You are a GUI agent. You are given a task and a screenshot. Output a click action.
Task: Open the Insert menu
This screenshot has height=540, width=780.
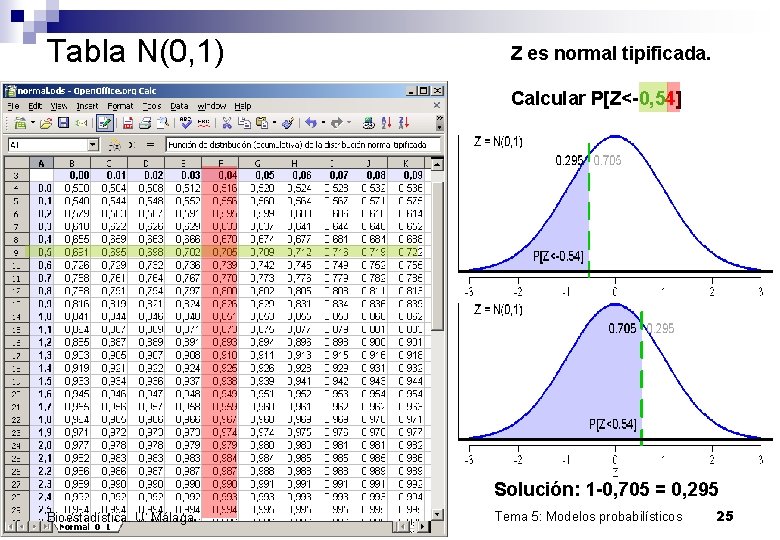point(87,106)
